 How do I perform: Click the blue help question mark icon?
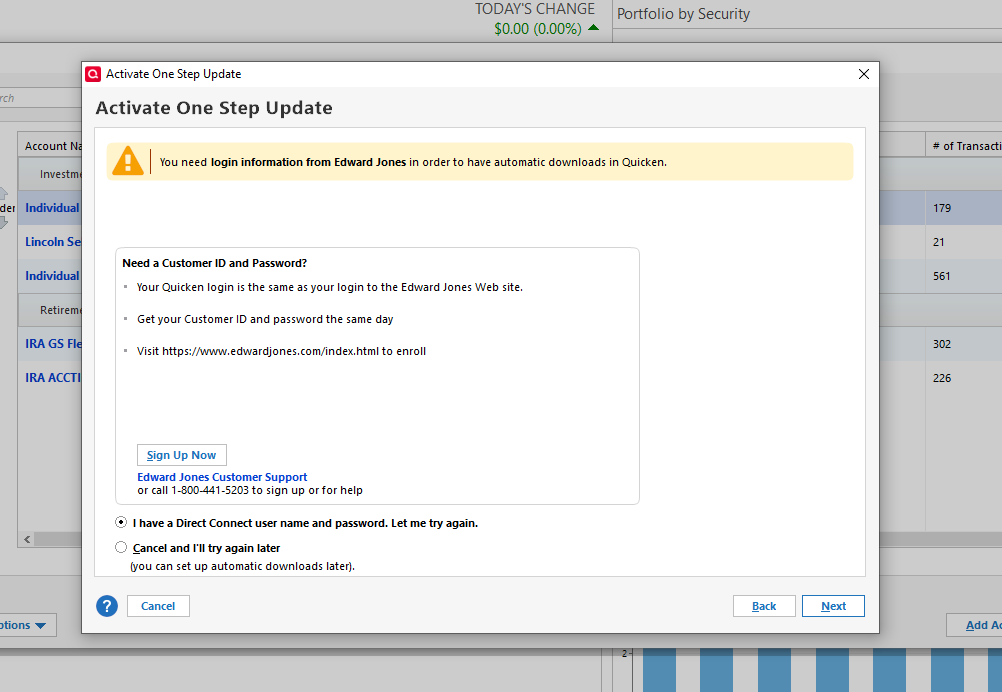107,606
